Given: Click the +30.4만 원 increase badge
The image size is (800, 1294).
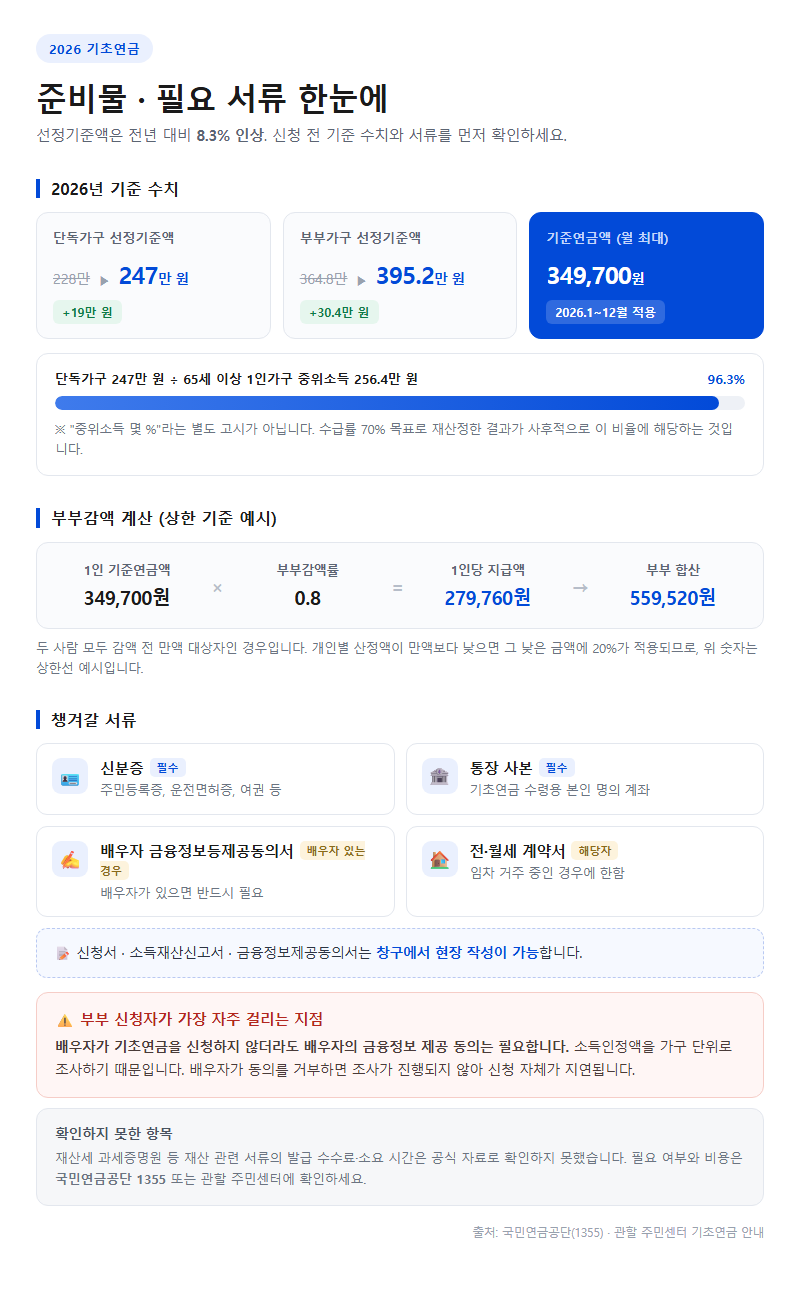Looking at the screenshot, I should 338,312.
